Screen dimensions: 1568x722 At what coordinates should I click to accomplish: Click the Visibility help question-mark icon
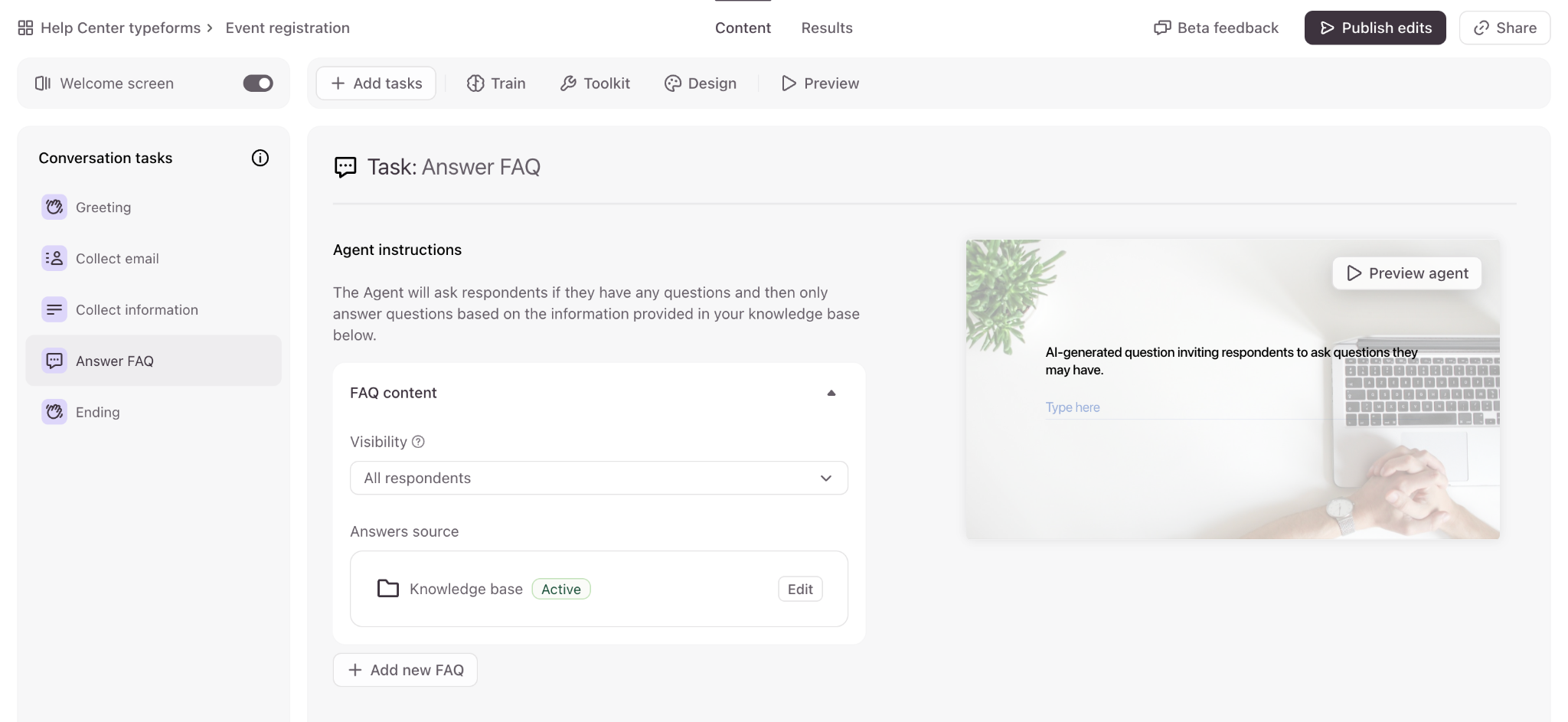[x=418, y=442]
